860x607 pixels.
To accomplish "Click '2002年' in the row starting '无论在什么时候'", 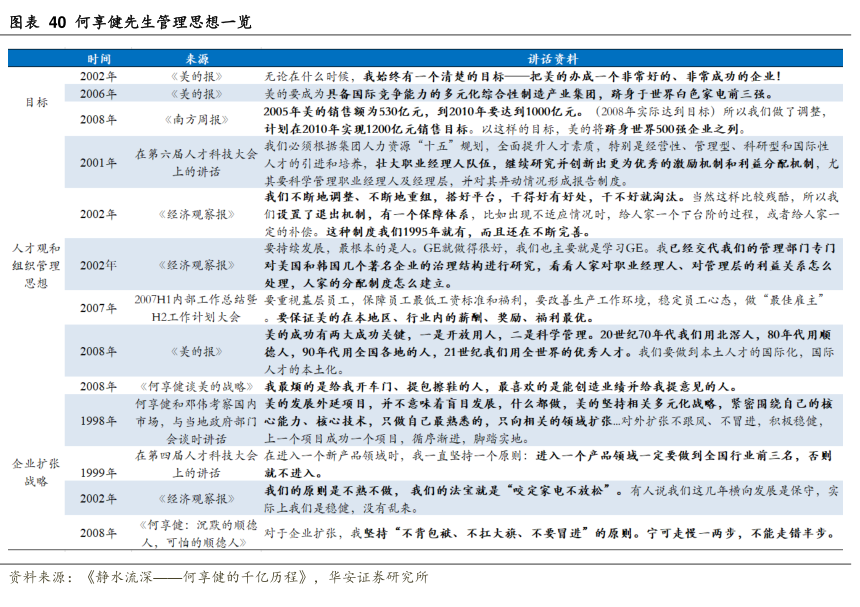I will pyautogui.click(x=99, y=76).
